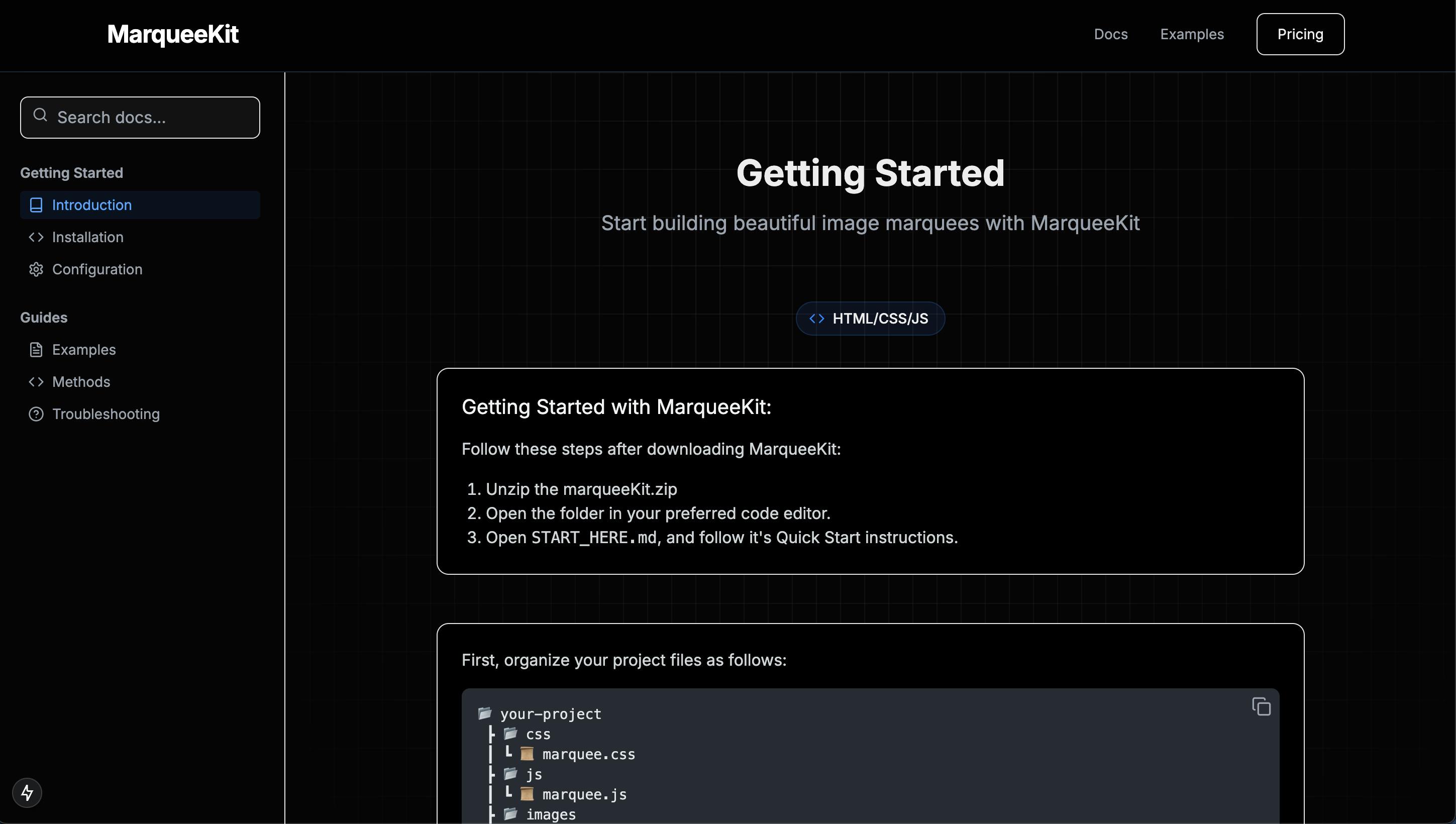Click the marquee.js file icon
The image size is (1456, 824).
(527, 794)
